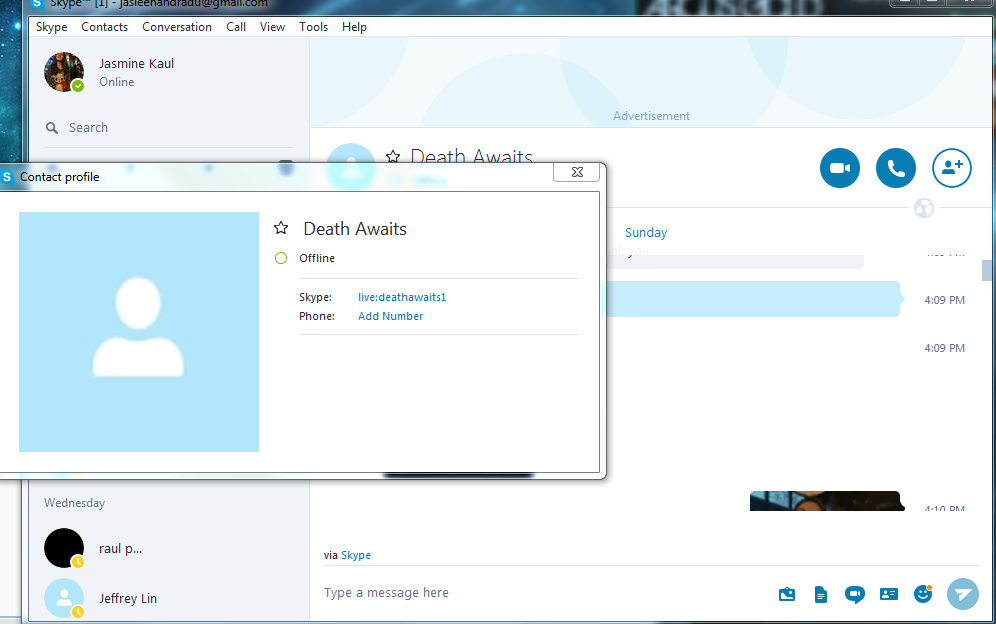
Task: Close the Contact profile dialog
Action: pos(577,172)
